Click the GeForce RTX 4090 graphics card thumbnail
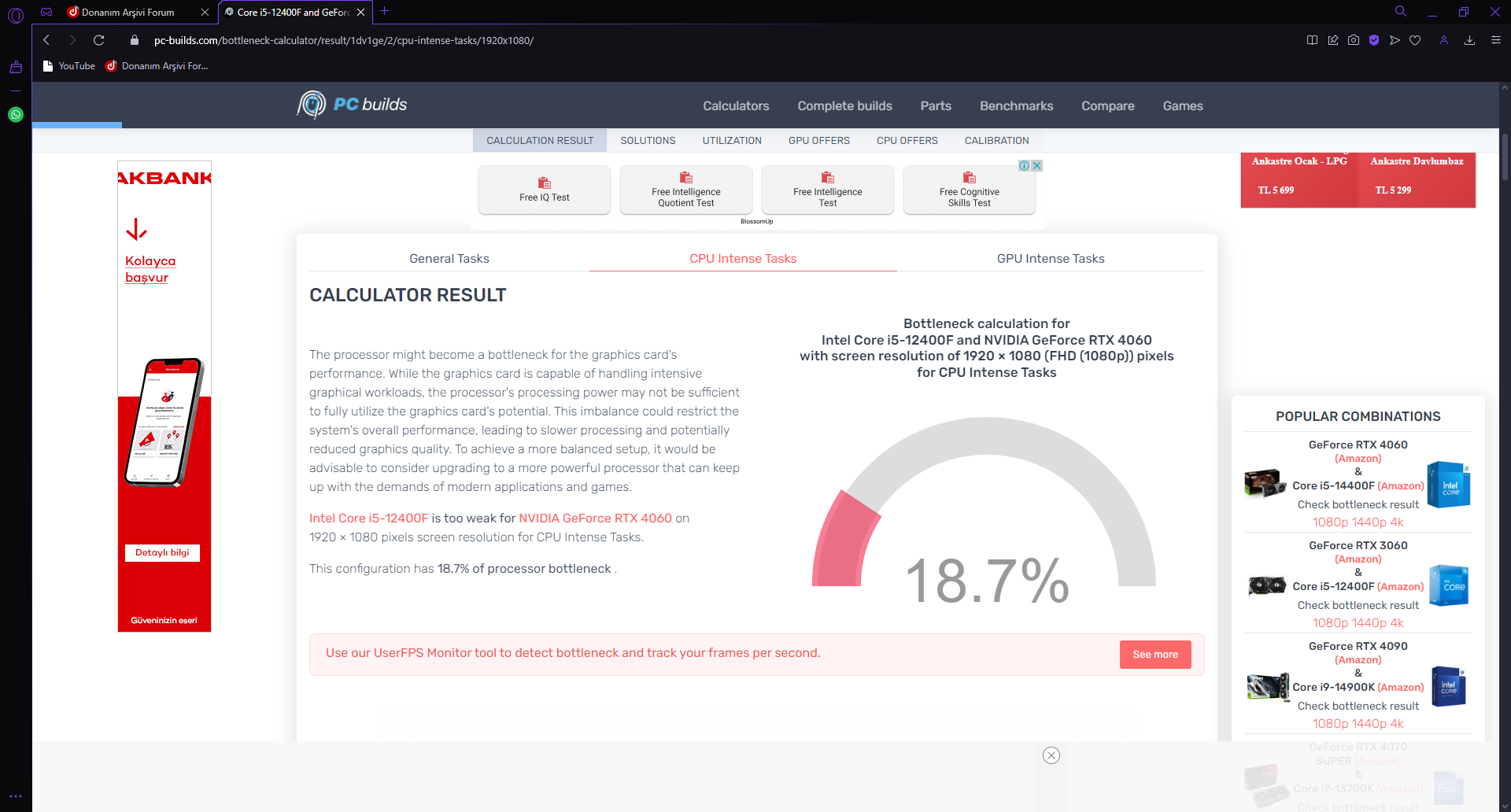The width and height of the screenshot is (1511, 812). [x=1268, y=686]
